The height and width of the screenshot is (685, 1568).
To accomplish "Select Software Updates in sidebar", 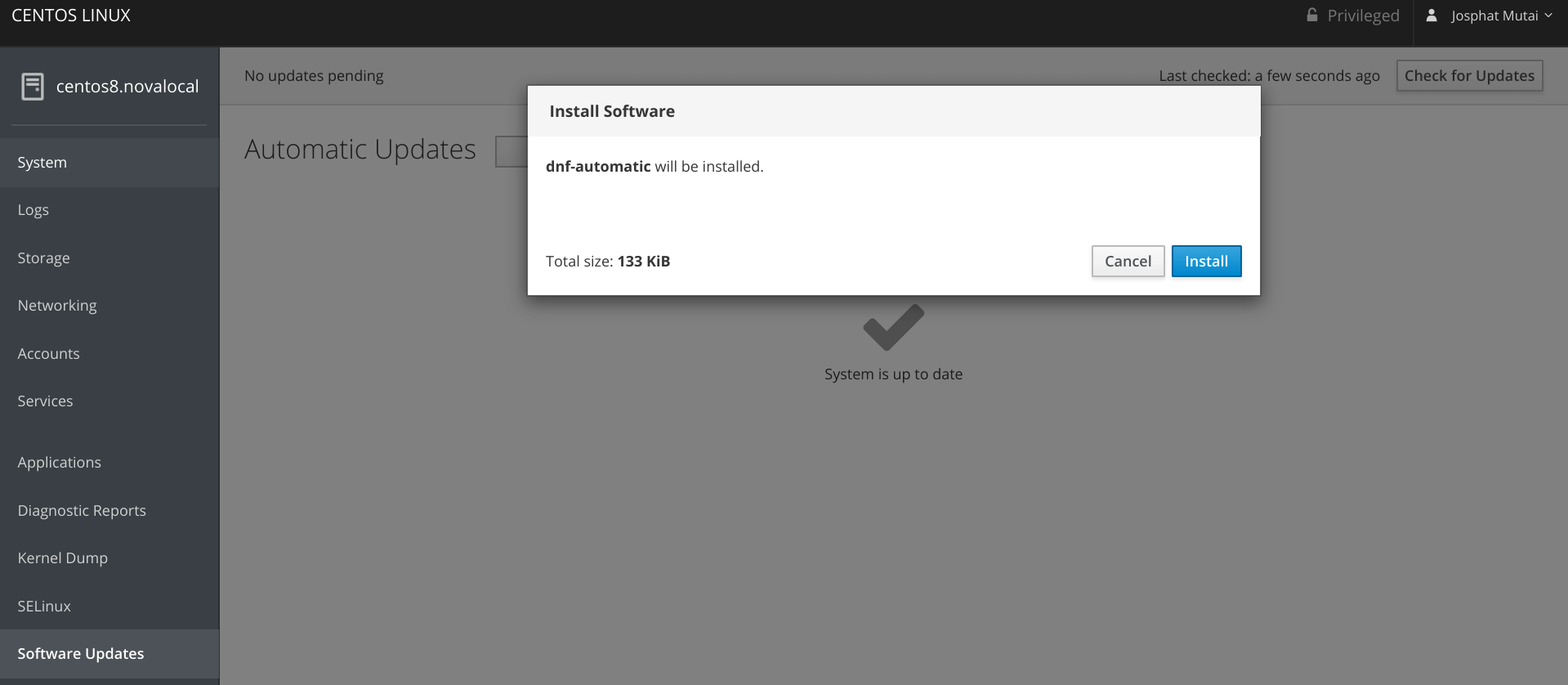I will click(109, 653).
